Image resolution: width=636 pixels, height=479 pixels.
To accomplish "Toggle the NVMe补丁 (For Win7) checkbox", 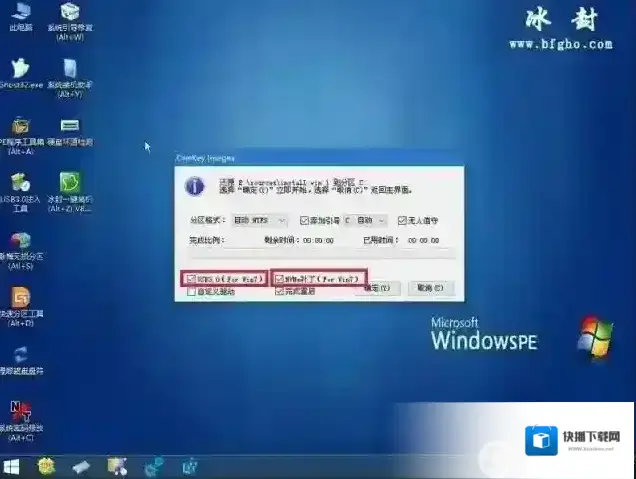I will pyautogui.click(x=280, y=277).
